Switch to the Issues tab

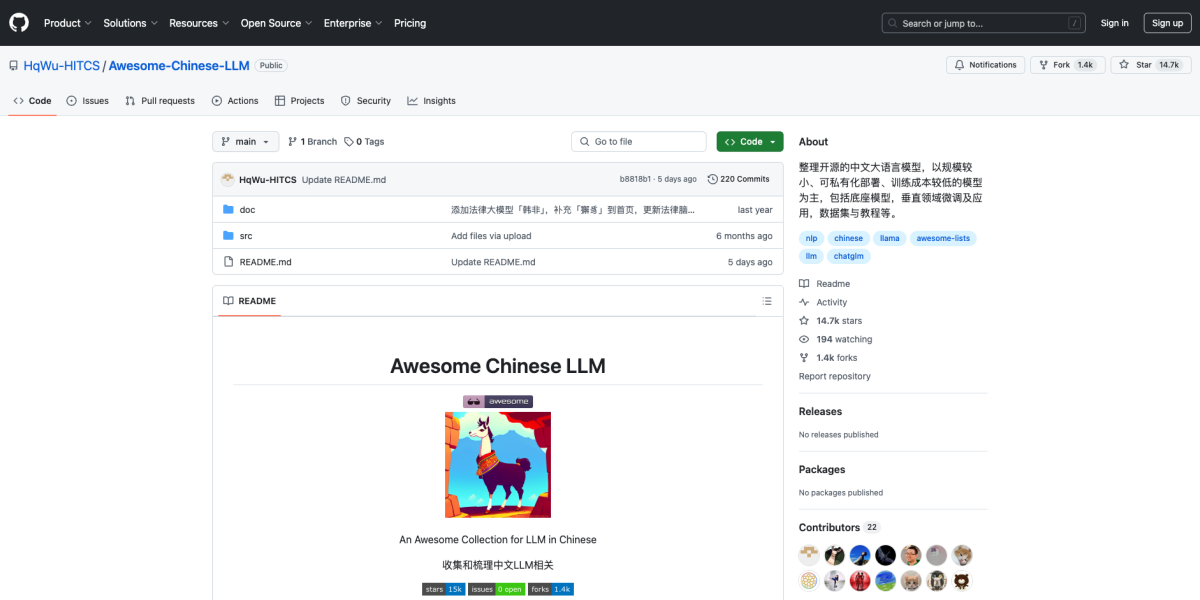[x=87, y=100]
